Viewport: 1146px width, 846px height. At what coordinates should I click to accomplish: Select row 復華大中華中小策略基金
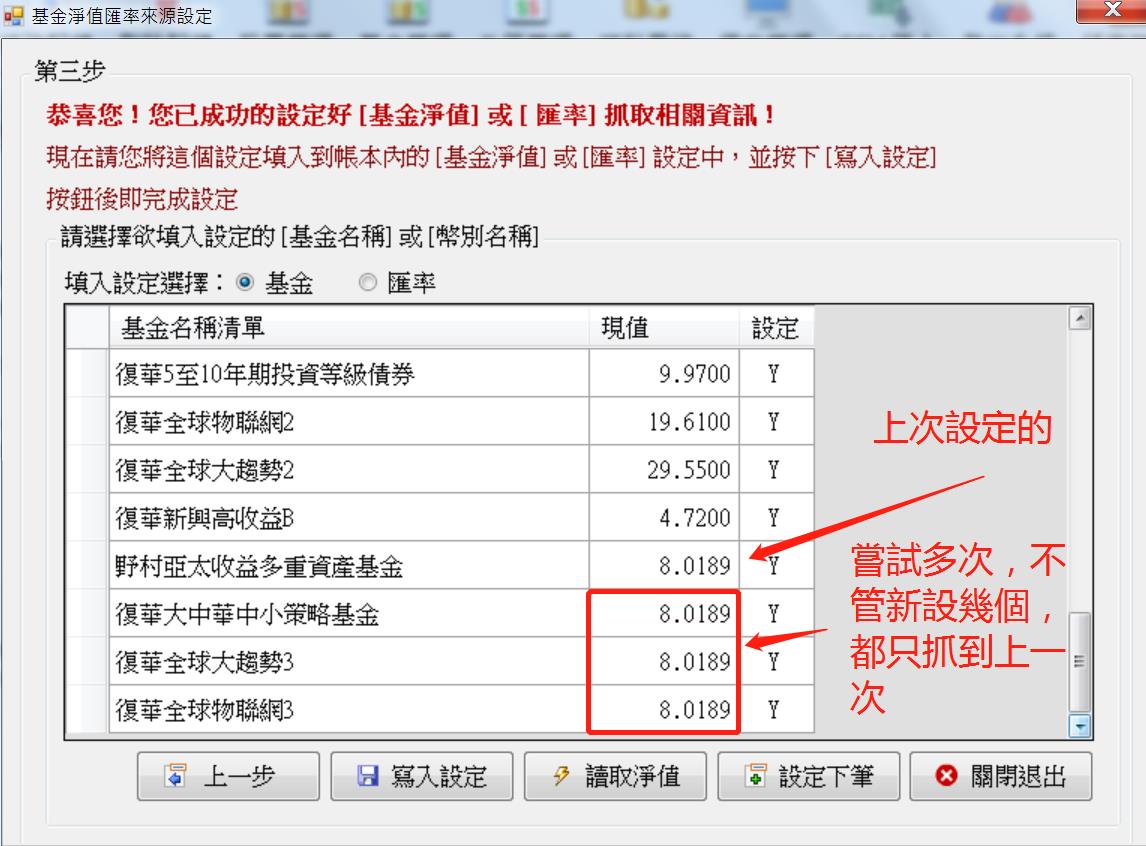440,614
